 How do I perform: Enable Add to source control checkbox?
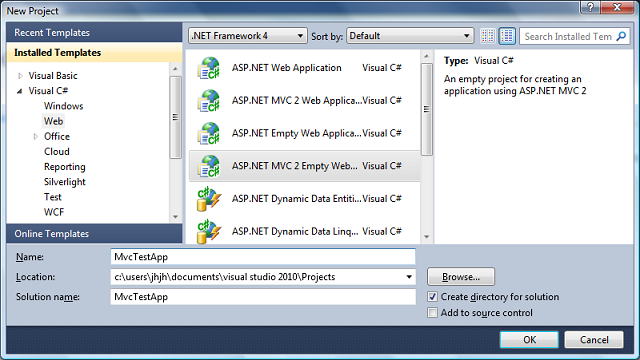click(x=432, y=313)
